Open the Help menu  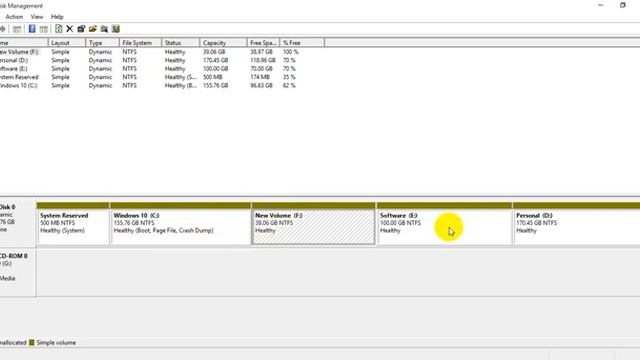(57, 17)
